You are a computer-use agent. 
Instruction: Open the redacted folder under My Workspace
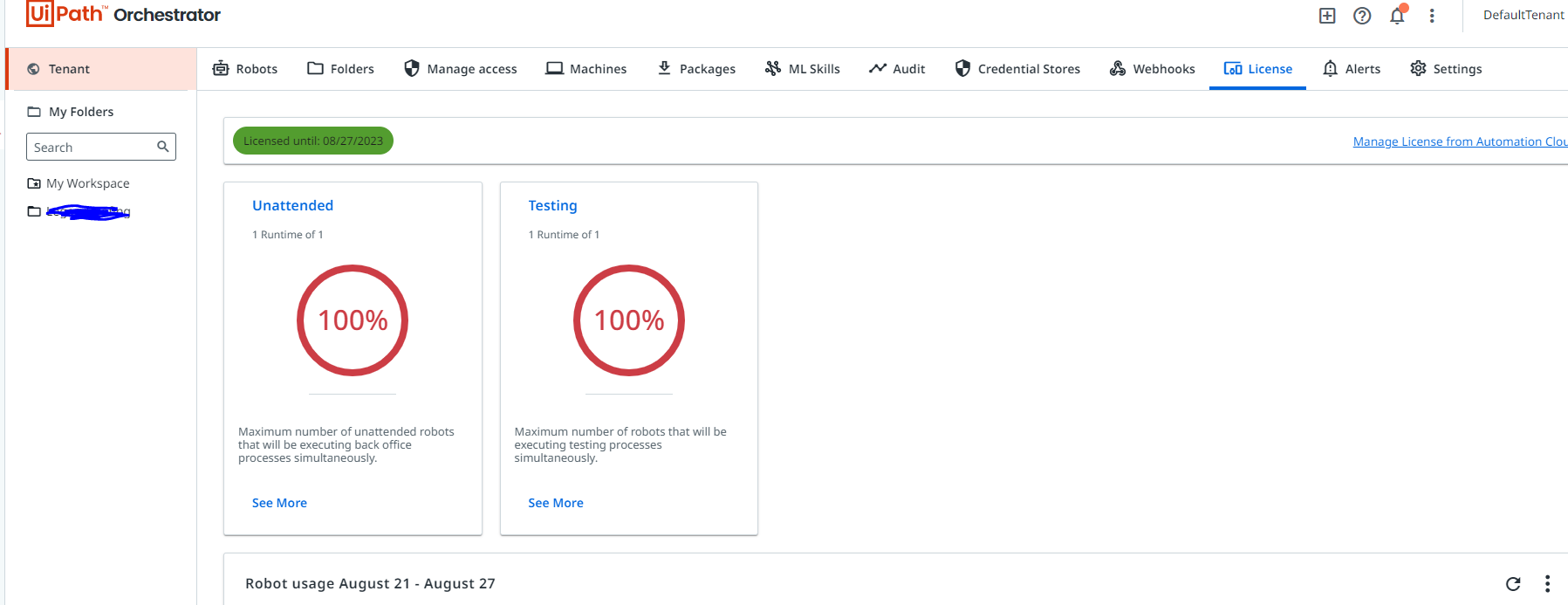[79, 211]
